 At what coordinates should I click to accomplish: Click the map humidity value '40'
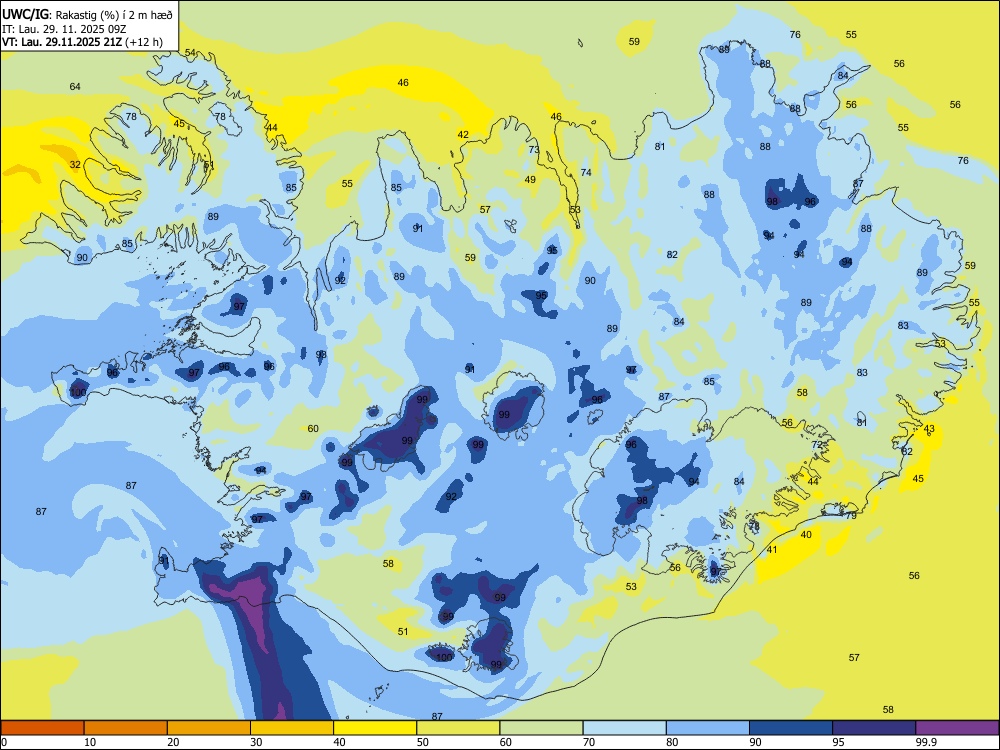coord(806,534)
